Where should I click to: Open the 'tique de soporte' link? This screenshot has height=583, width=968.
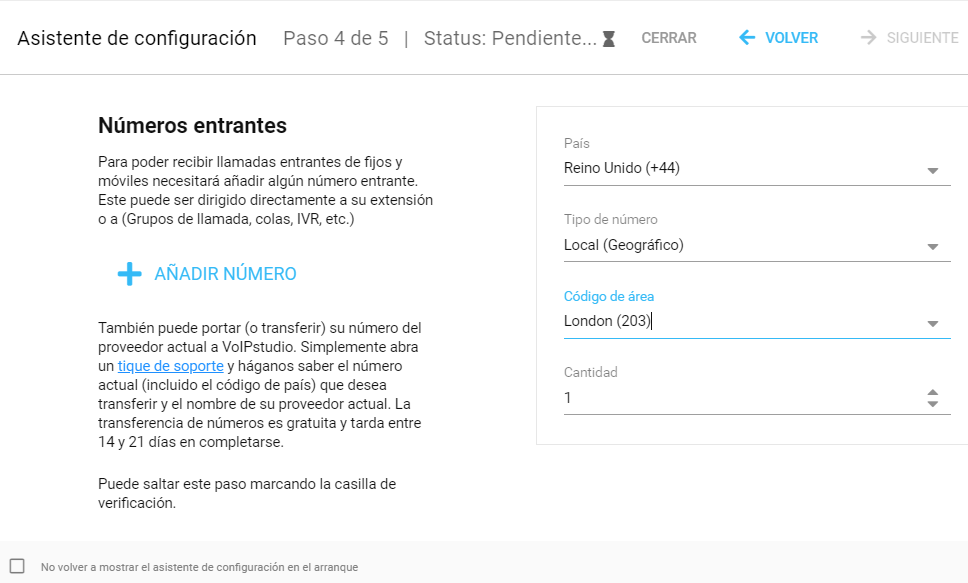164,366
